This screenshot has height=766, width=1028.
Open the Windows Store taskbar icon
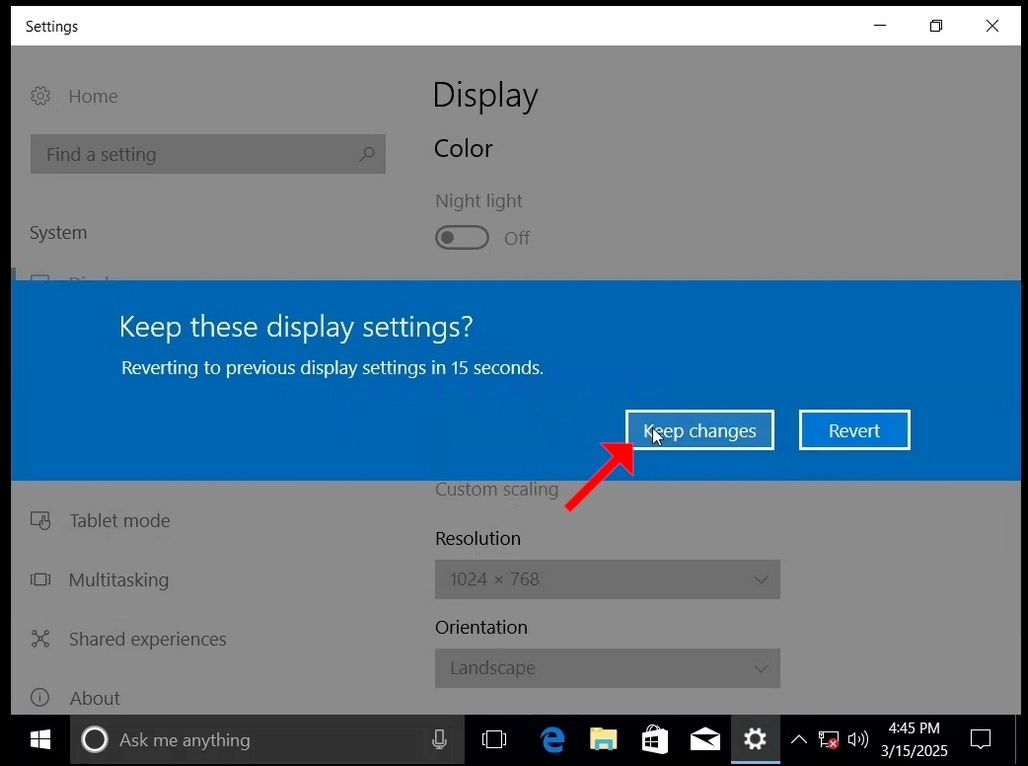pos(654,740)
